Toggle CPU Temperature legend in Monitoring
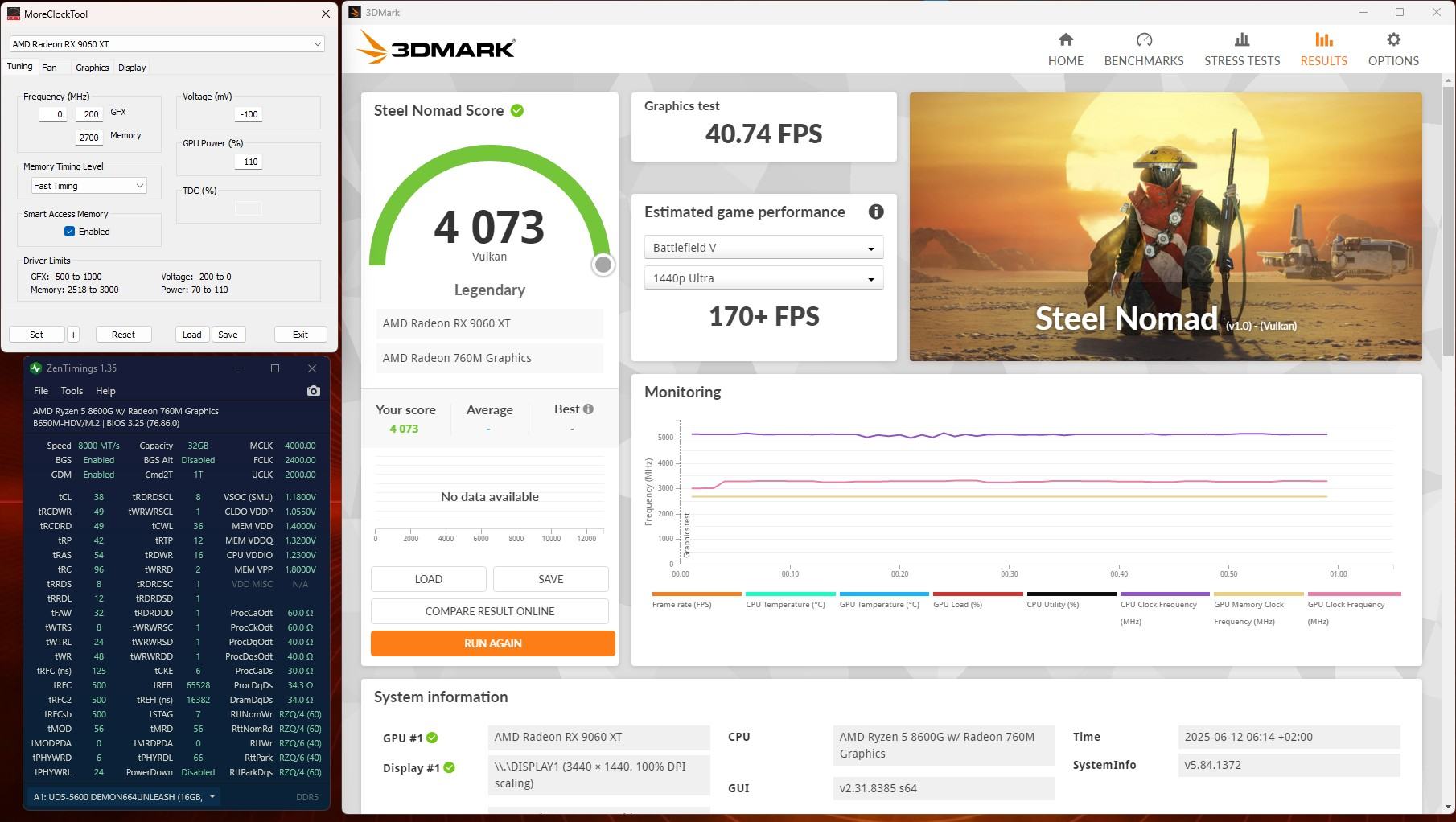Screen dimensions: 1456x822 tap(790, 599)
